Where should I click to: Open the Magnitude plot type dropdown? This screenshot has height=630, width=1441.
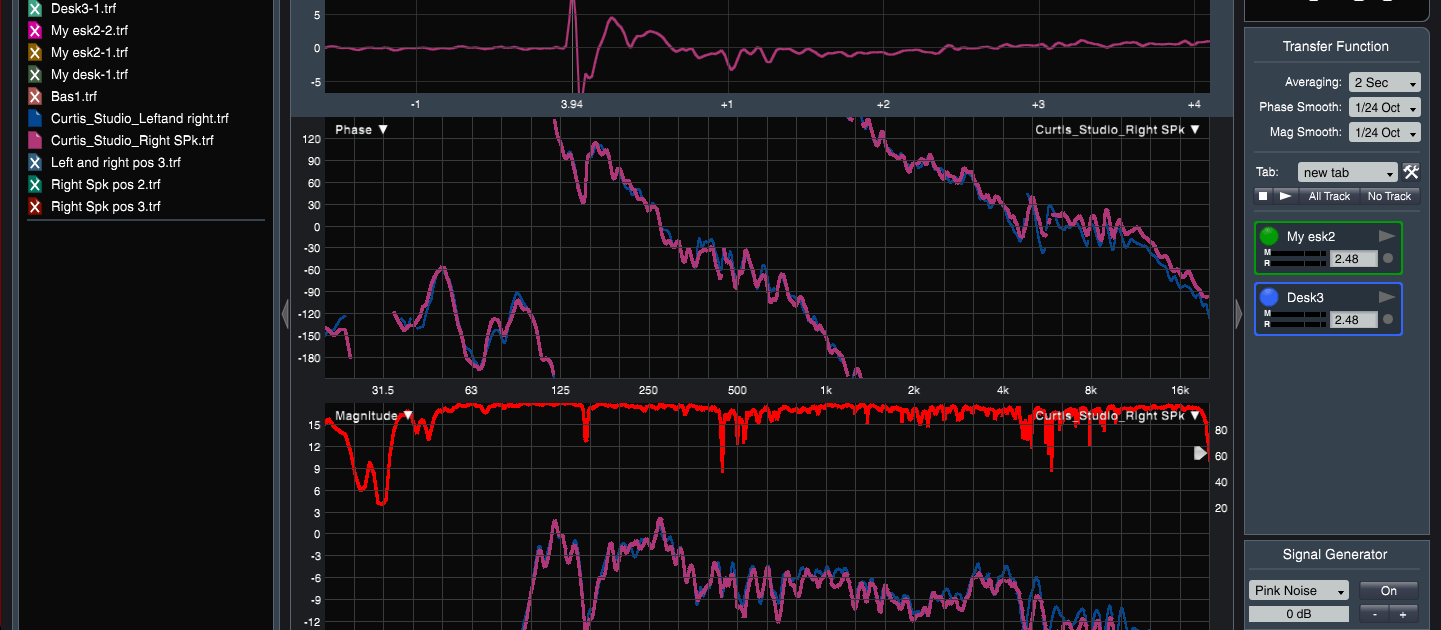pos(374,415)
